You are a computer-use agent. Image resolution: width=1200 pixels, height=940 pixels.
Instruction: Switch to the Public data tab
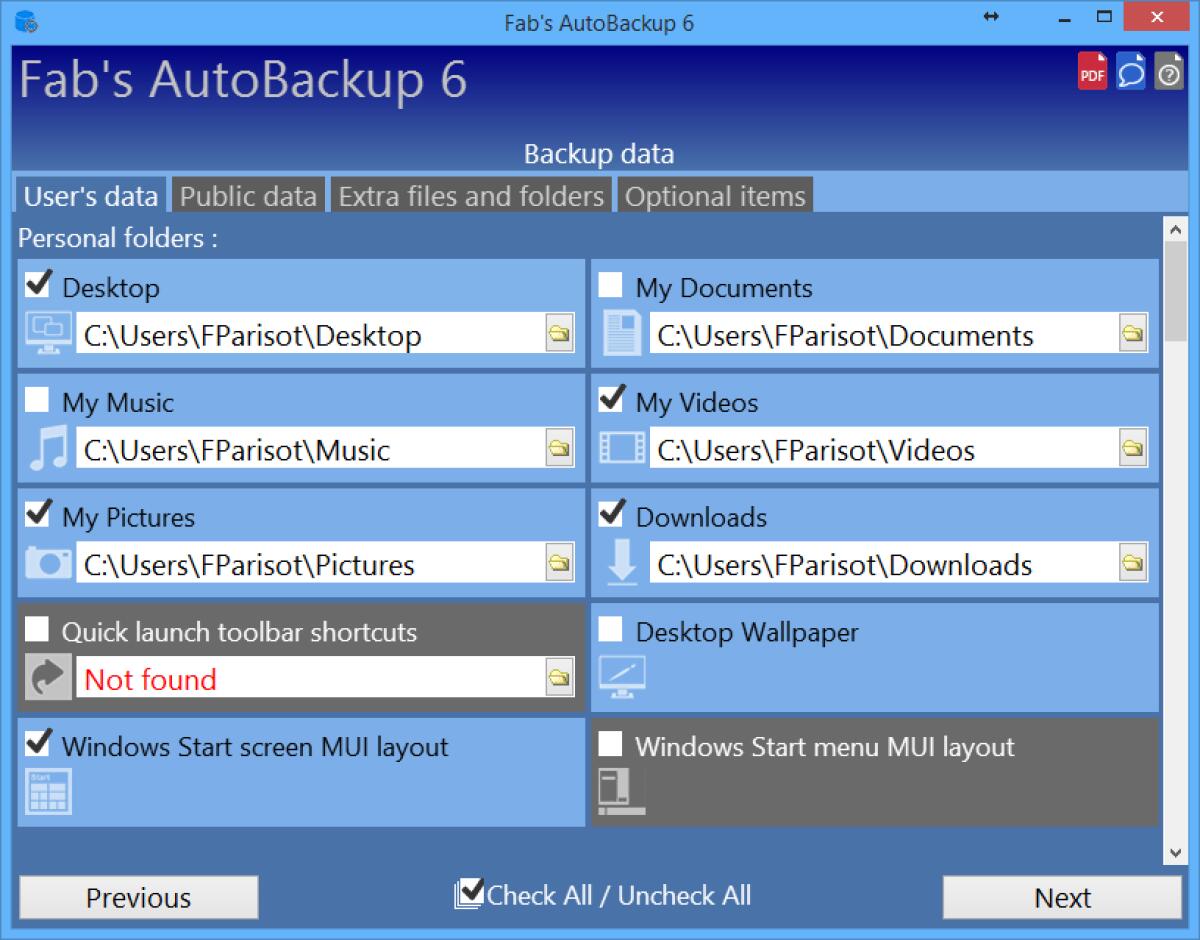click(248, 196)
